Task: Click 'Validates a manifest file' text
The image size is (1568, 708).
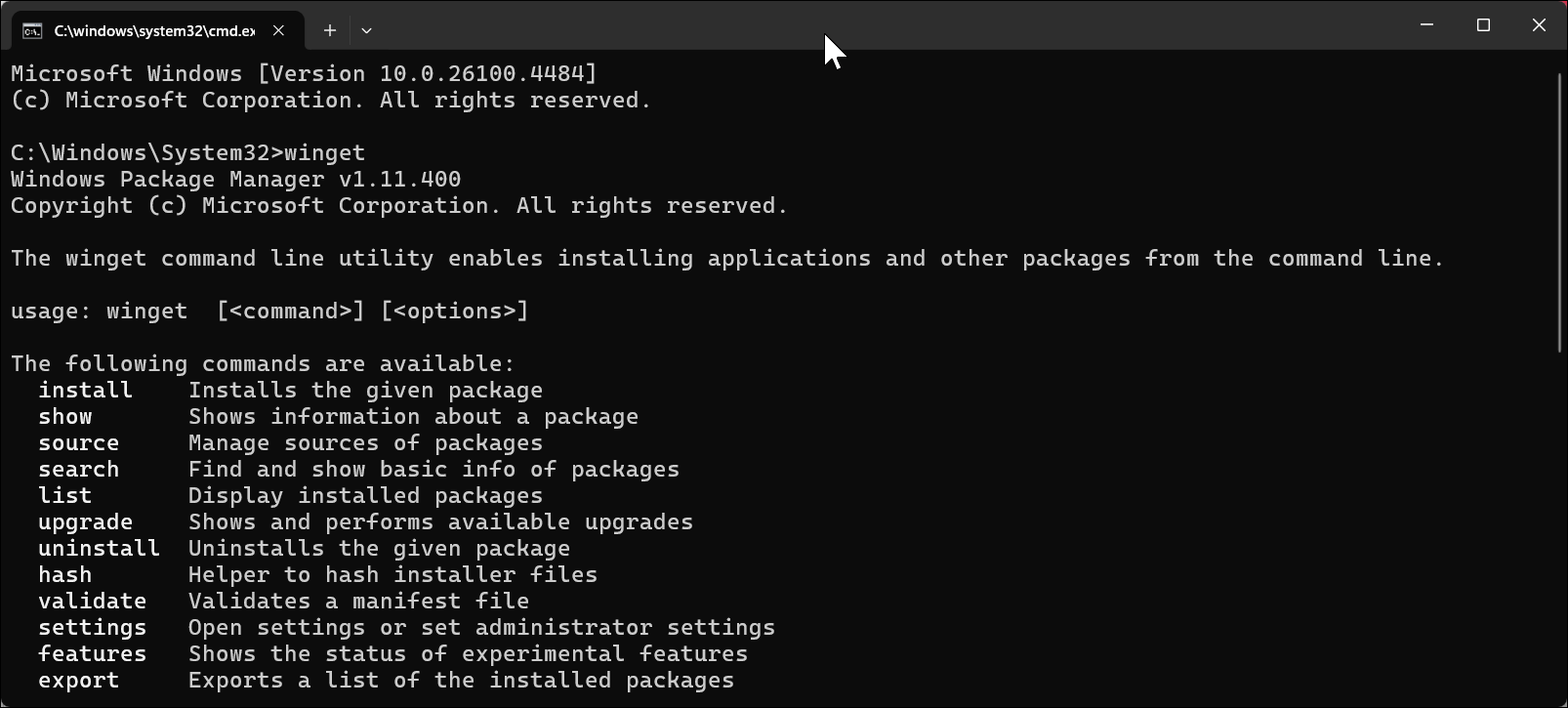Action: tap(358, 602)
